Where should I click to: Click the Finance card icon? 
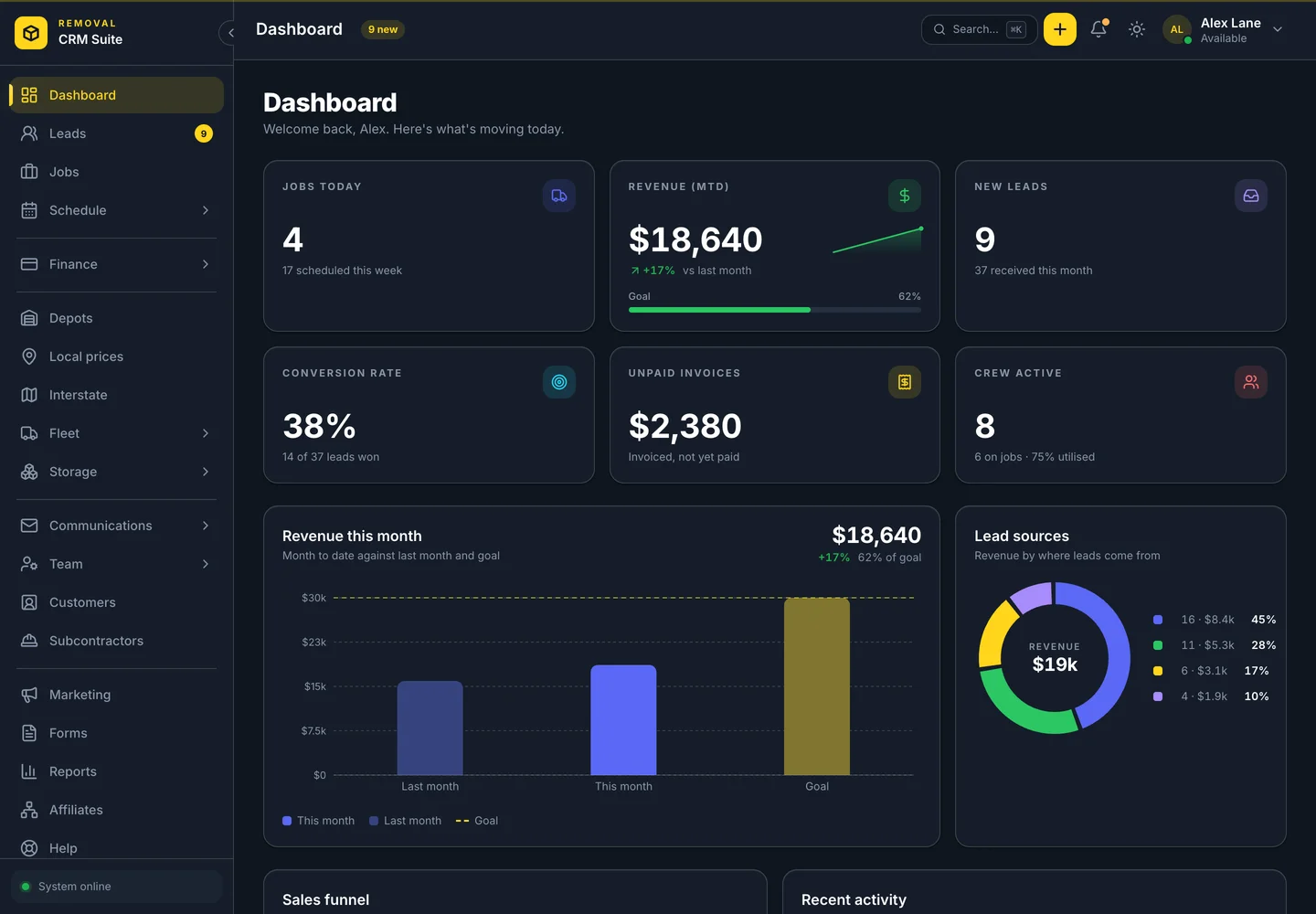point(29,264)
